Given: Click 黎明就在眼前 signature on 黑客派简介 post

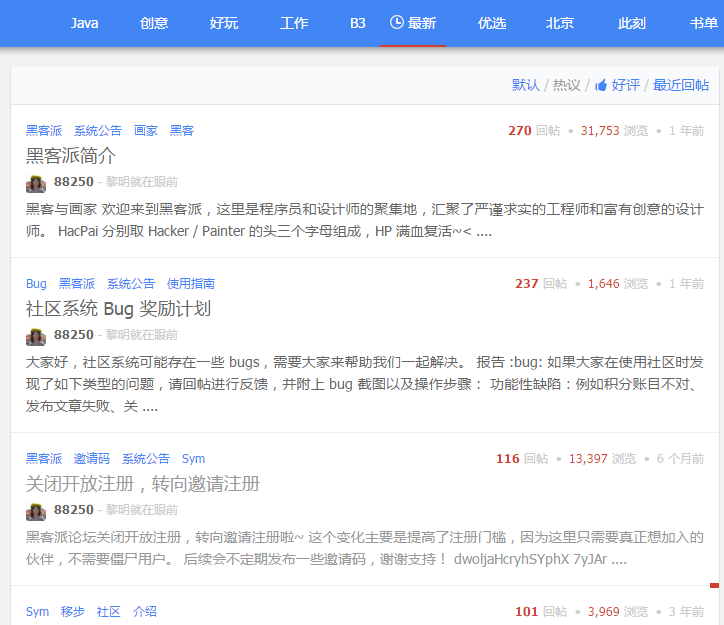Looking at the screenshot, I should (x=142, y=182).
